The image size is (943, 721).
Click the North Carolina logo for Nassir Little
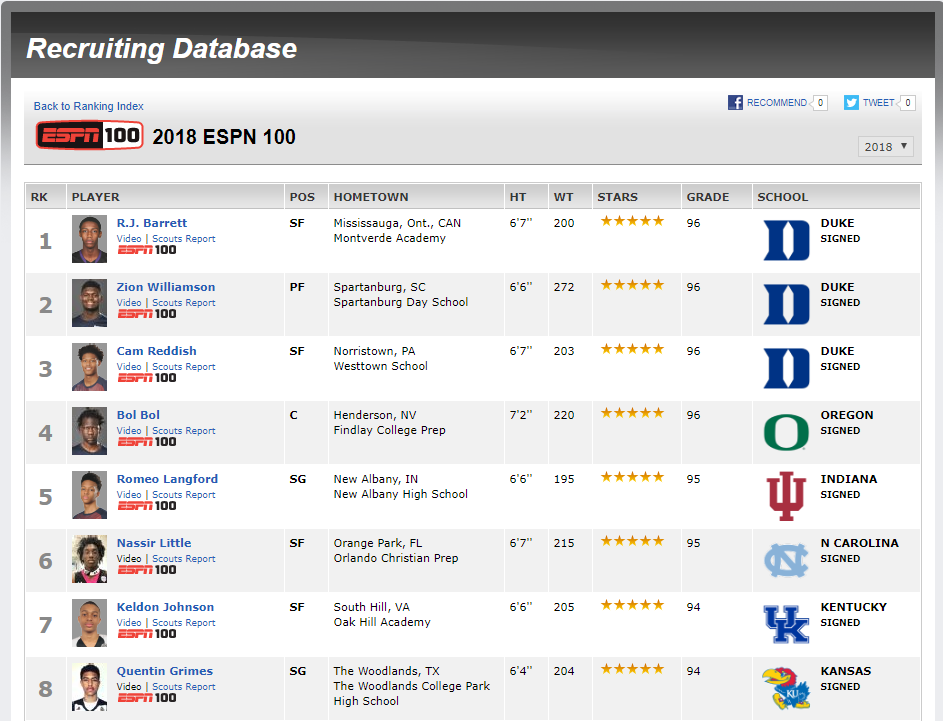pos(786,560)
